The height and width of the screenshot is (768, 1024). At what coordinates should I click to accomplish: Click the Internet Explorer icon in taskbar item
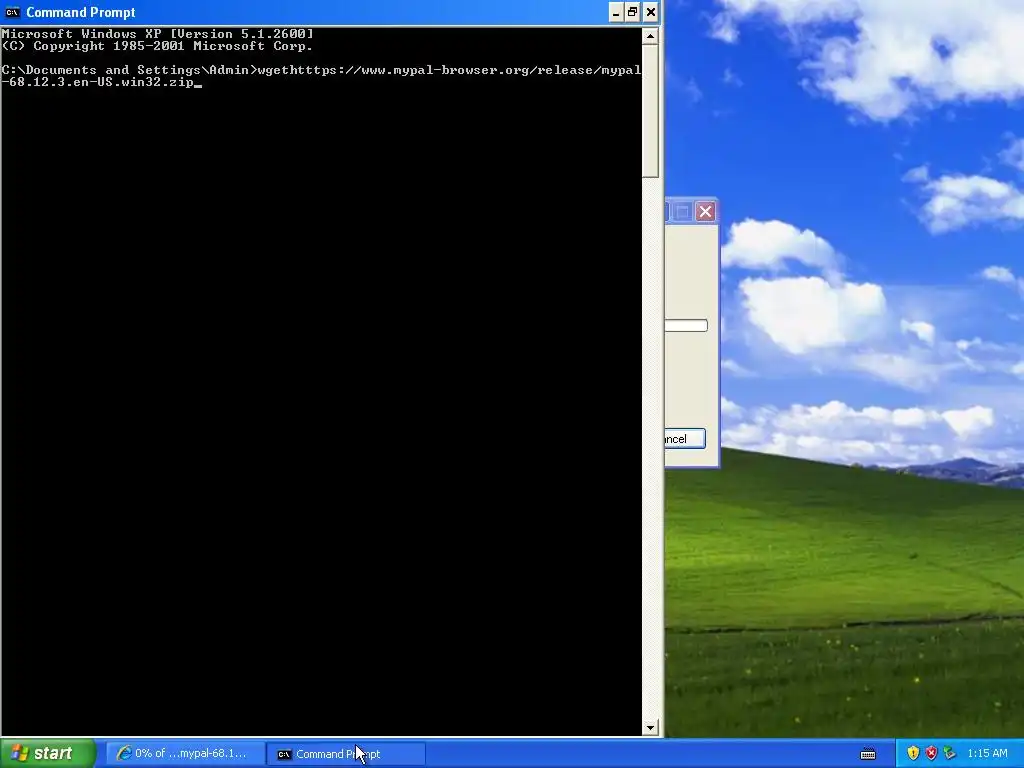pyautogui.click(x=123, y=754)
